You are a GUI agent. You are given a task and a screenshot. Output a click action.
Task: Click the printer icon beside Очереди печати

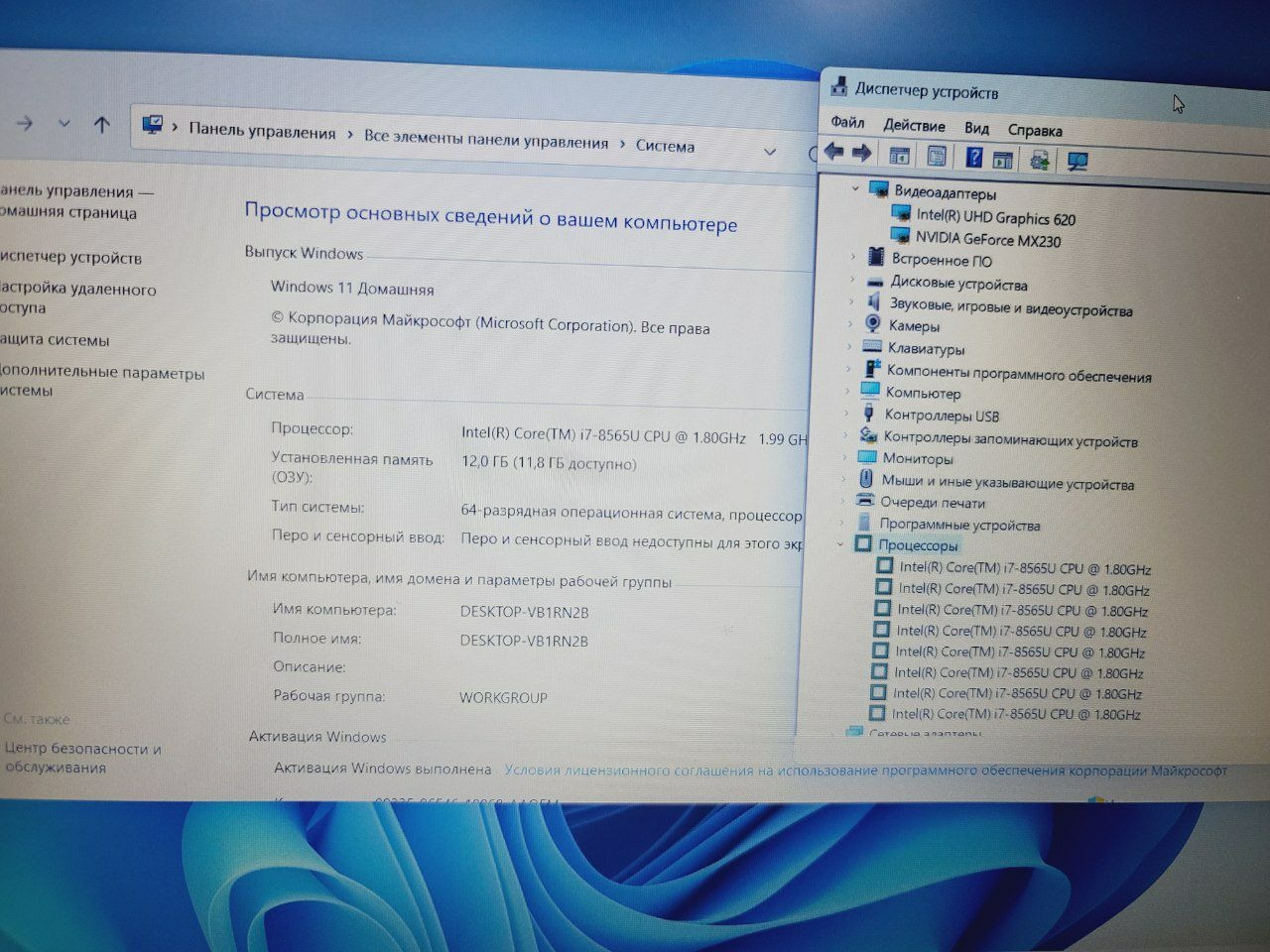click(865, 501)
